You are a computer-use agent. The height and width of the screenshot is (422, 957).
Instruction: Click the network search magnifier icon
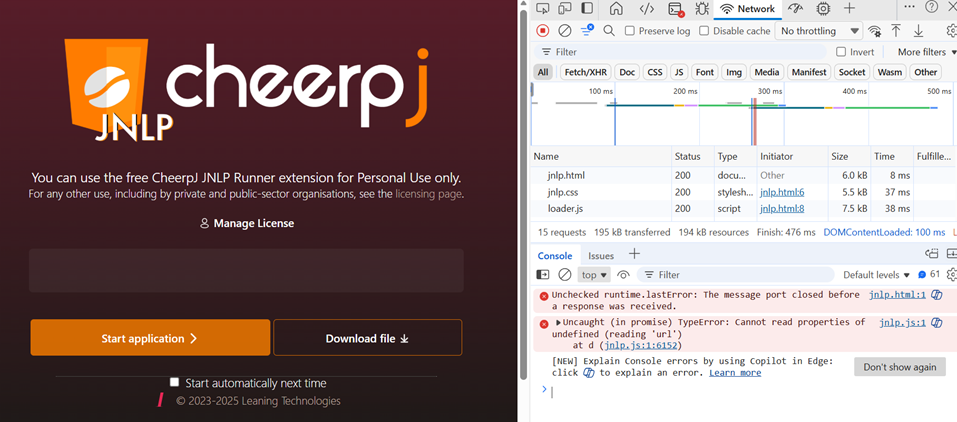click(609, 31)
